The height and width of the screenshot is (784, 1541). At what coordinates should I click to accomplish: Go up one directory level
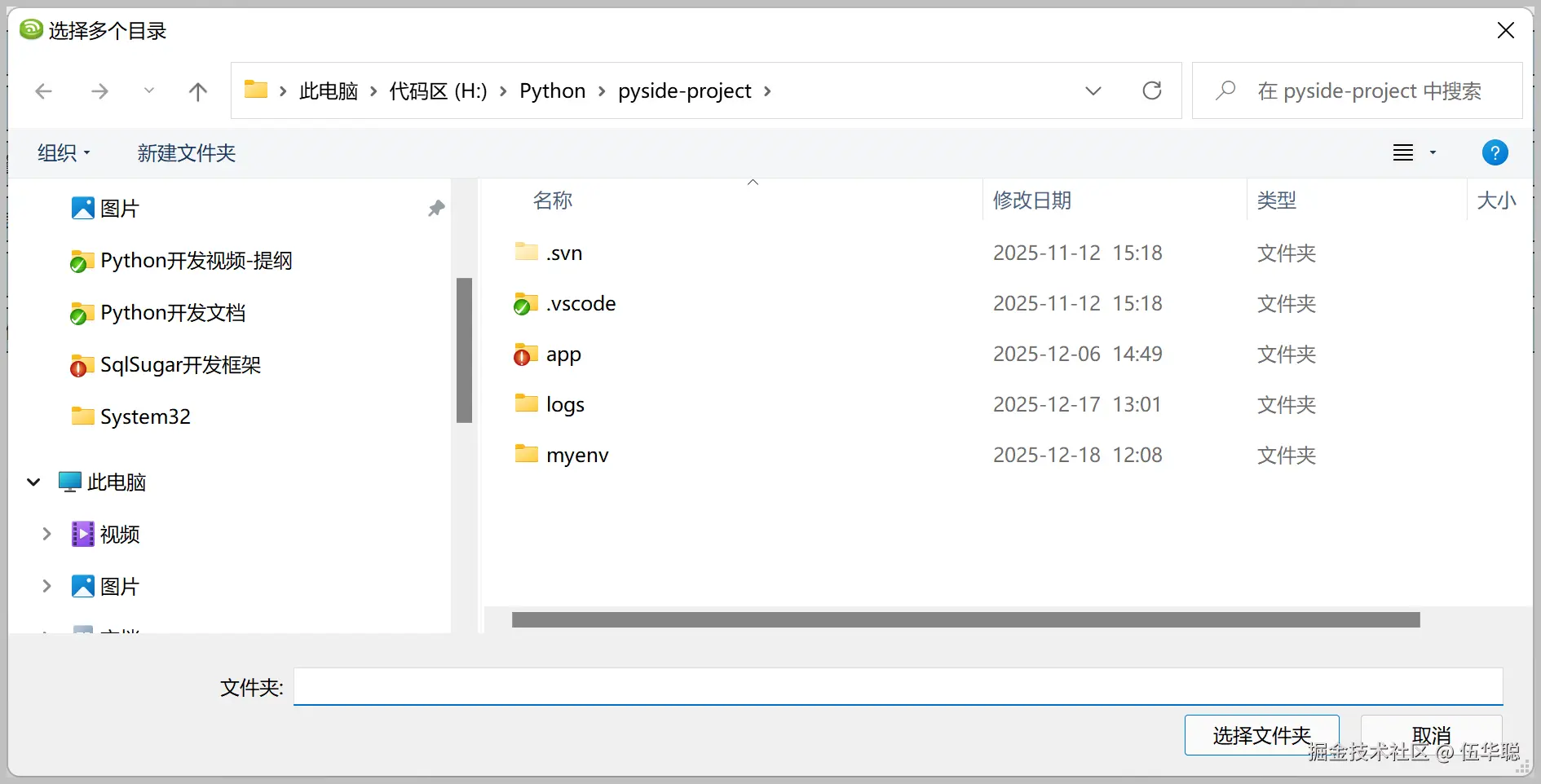click(197, 91)
